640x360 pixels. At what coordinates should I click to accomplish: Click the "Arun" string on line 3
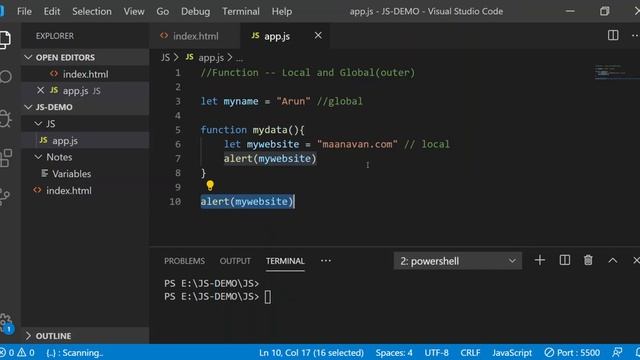(293, 101)
